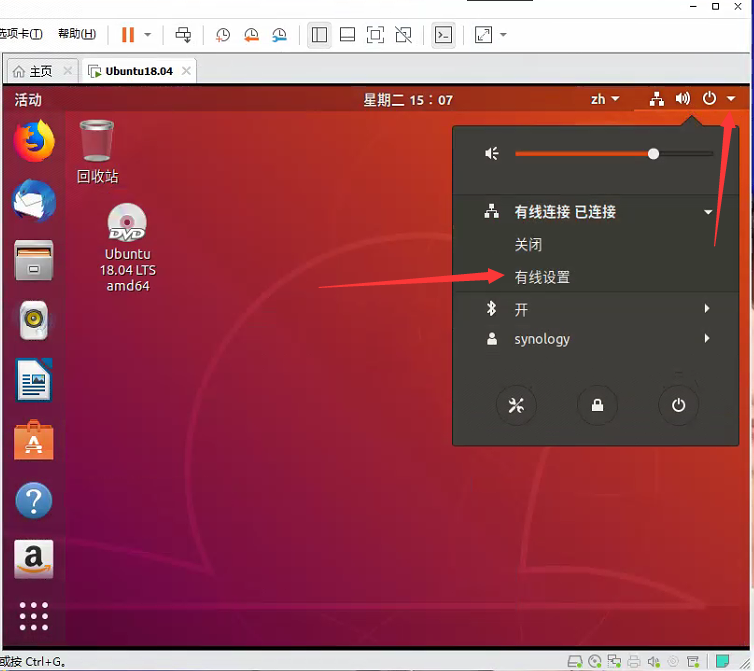This screenshot has height=671, width=754.
Task: Open the 帮助(H) menu
Action: (x=77, y=34)
